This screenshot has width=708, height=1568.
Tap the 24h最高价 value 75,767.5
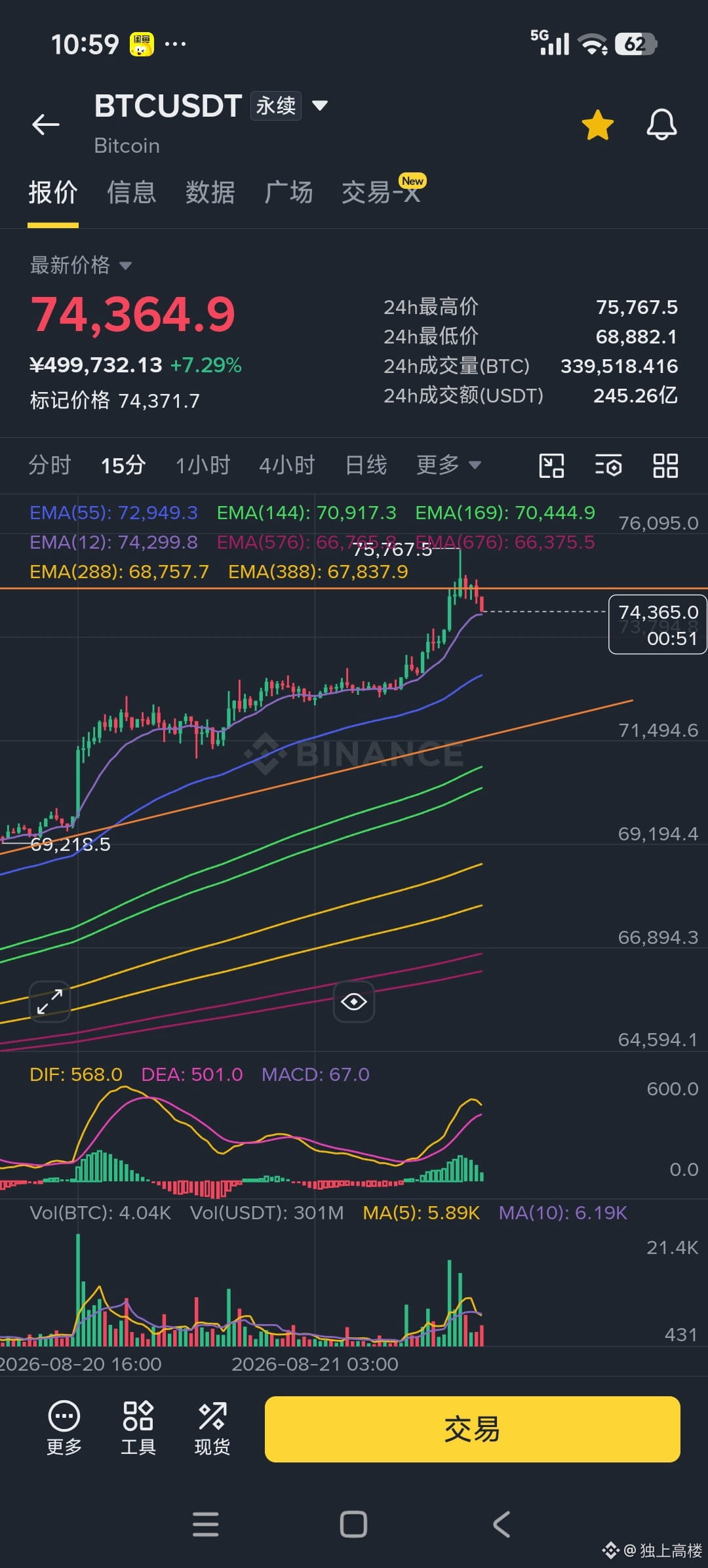(x=637, y=307)
